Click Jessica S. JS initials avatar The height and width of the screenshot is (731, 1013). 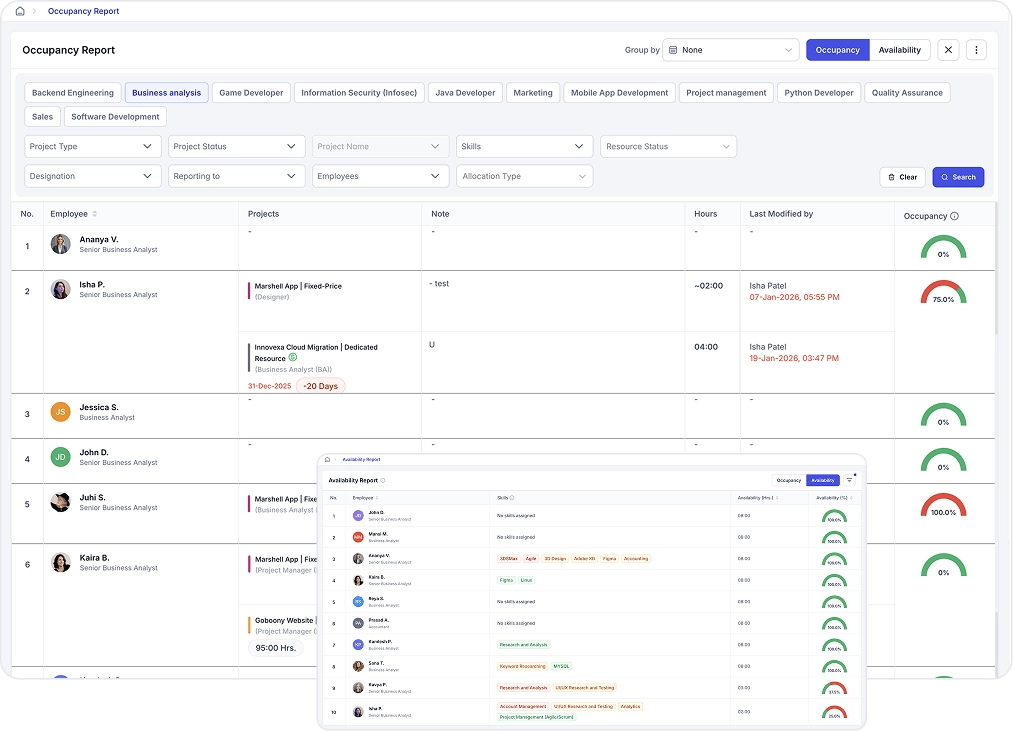click(61, 412)
